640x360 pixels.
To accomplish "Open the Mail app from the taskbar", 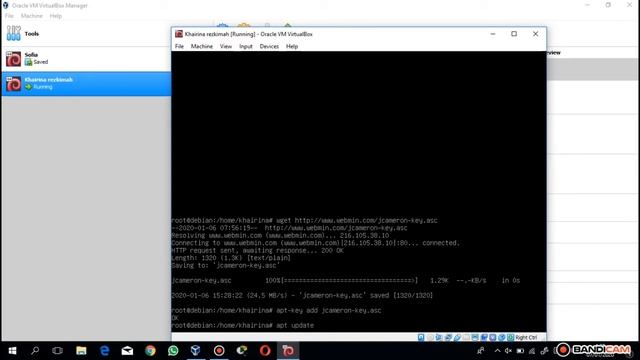I will point(127,351).
